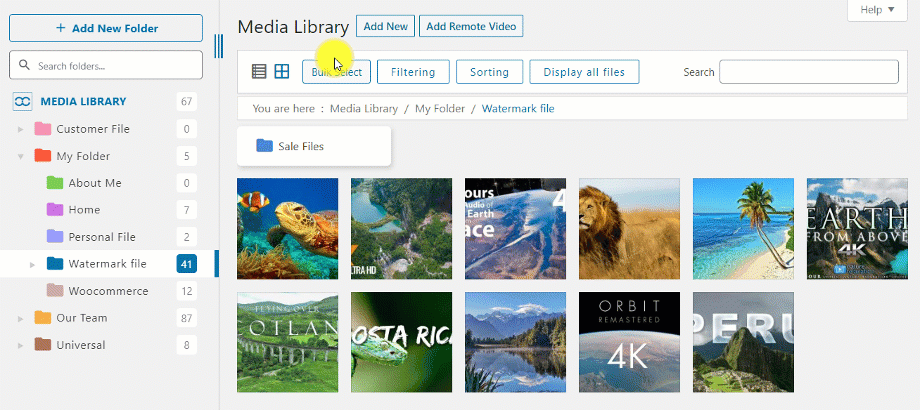Viewport: 920px width, 410px height.
Task: Click the Media Library logo icon
Action: 22,101
